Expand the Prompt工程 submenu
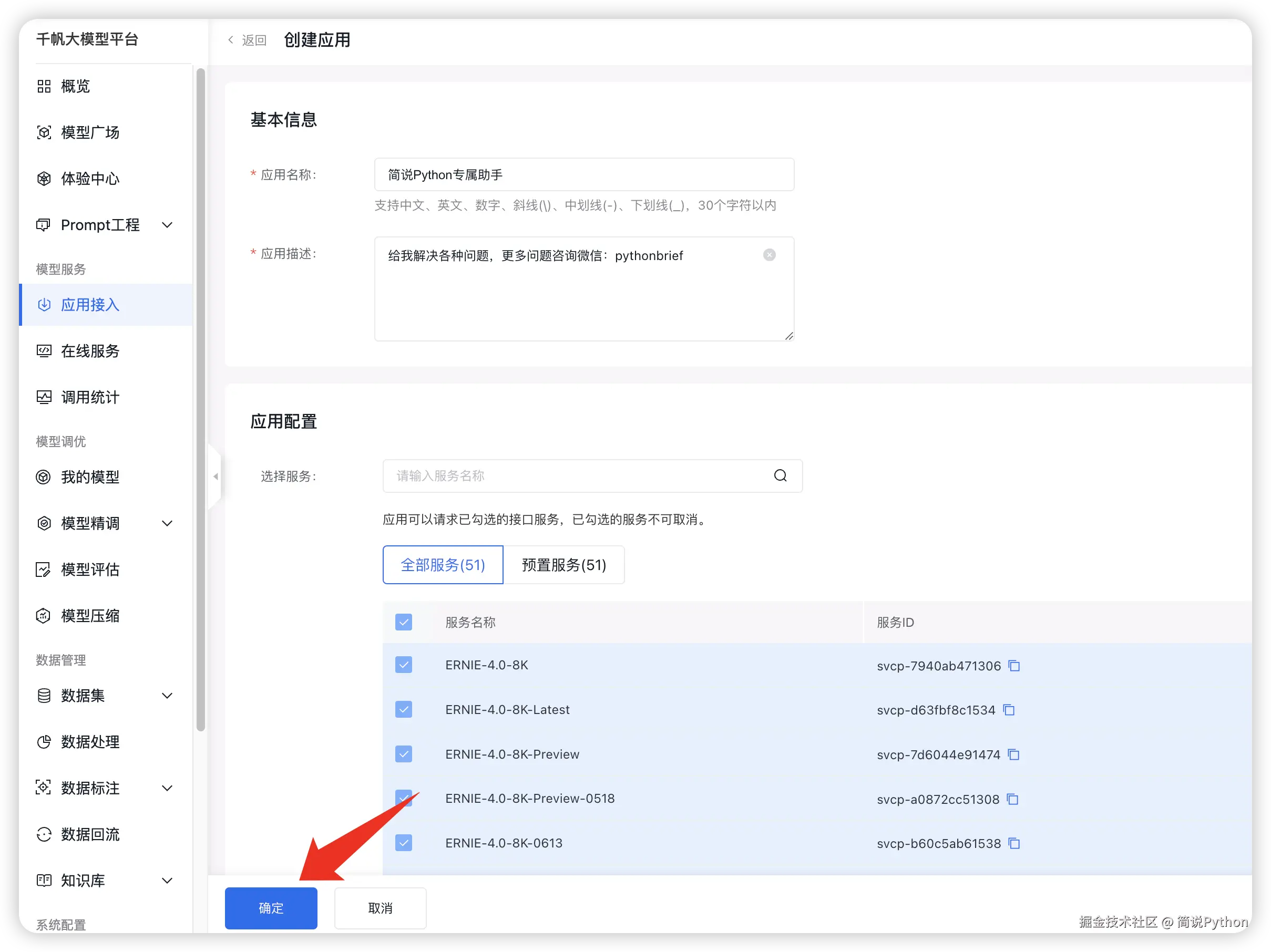The height and width of the screenshot is (952, 1271). point(167,225)
